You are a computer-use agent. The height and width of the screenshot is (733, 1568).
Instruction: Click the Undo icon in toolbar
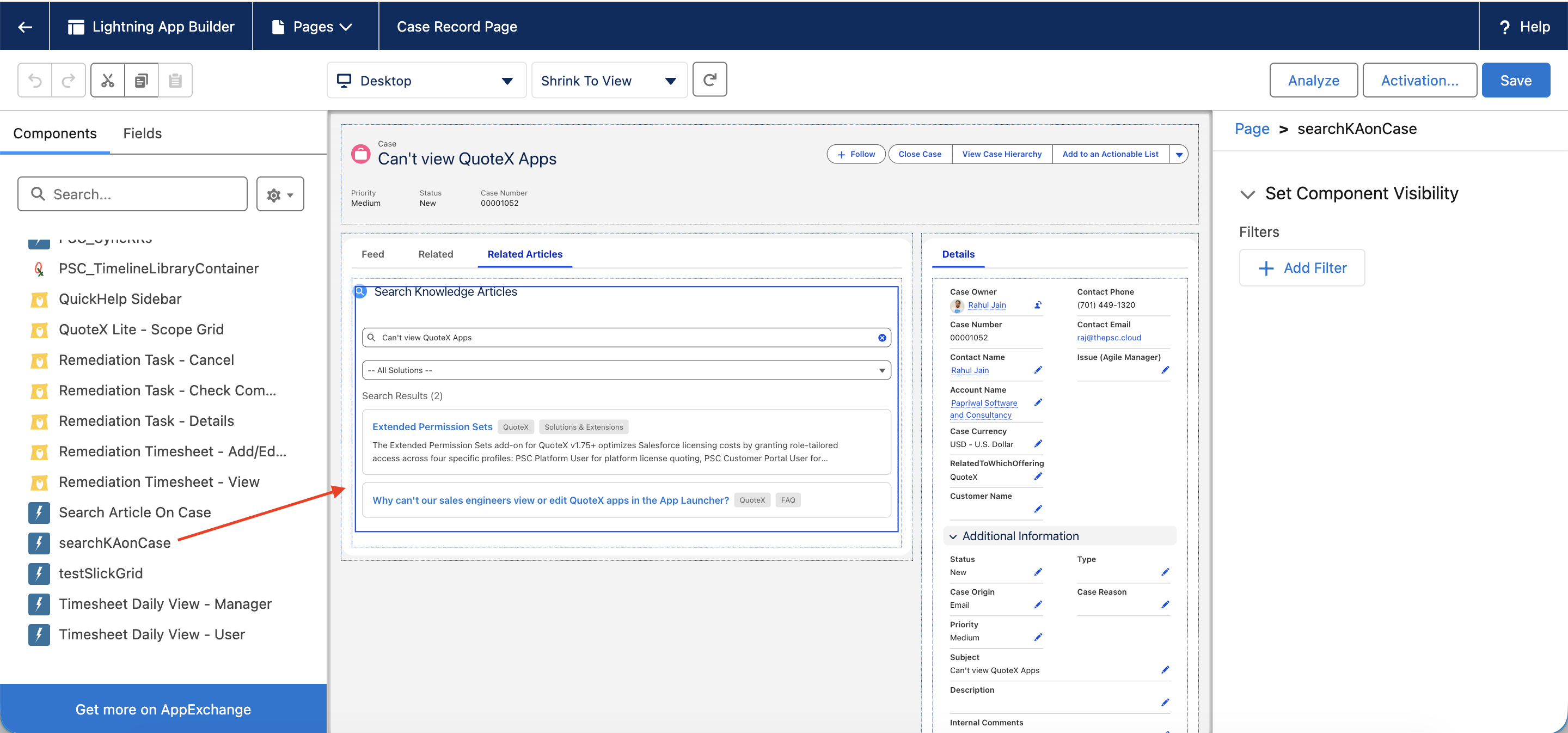point(35,81)
